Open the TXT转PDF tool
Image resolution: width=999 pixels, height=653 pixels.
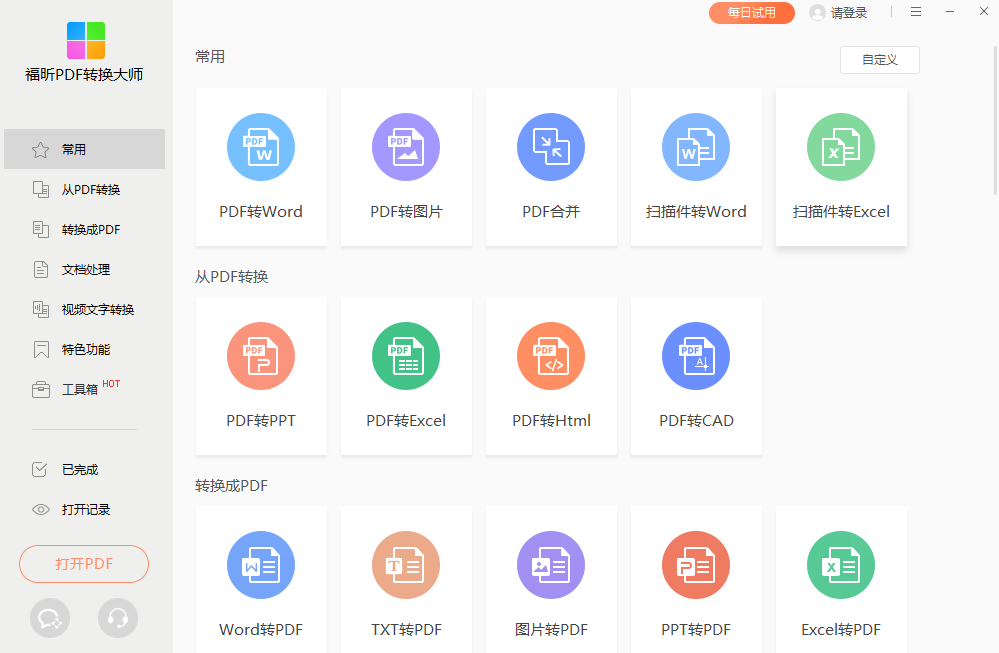(x=406, y=565)
